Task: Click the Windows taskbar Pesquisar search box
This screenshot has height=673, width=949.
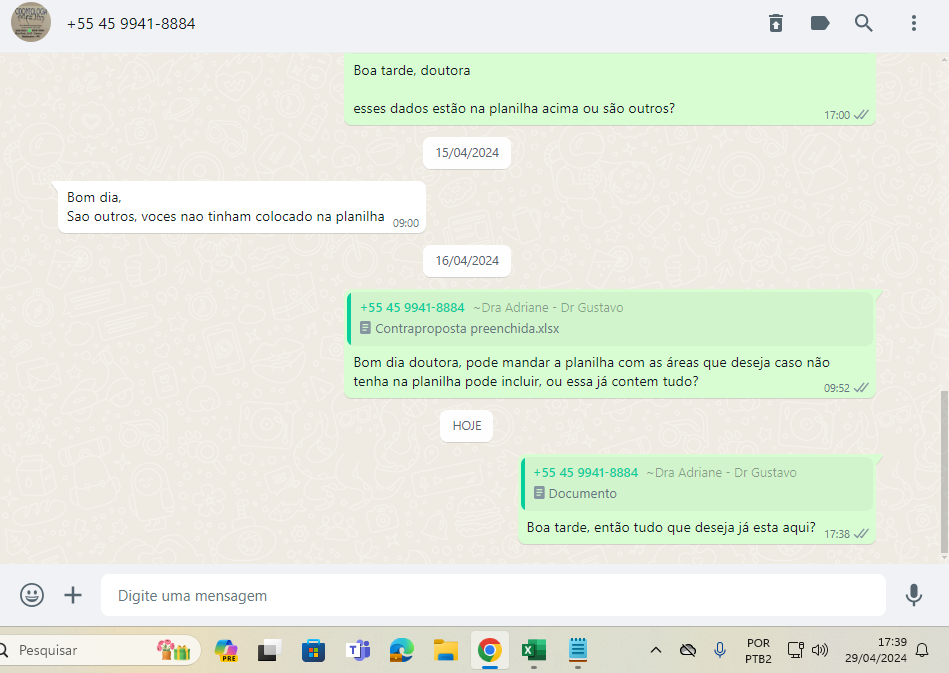Action: pos(100,650)
